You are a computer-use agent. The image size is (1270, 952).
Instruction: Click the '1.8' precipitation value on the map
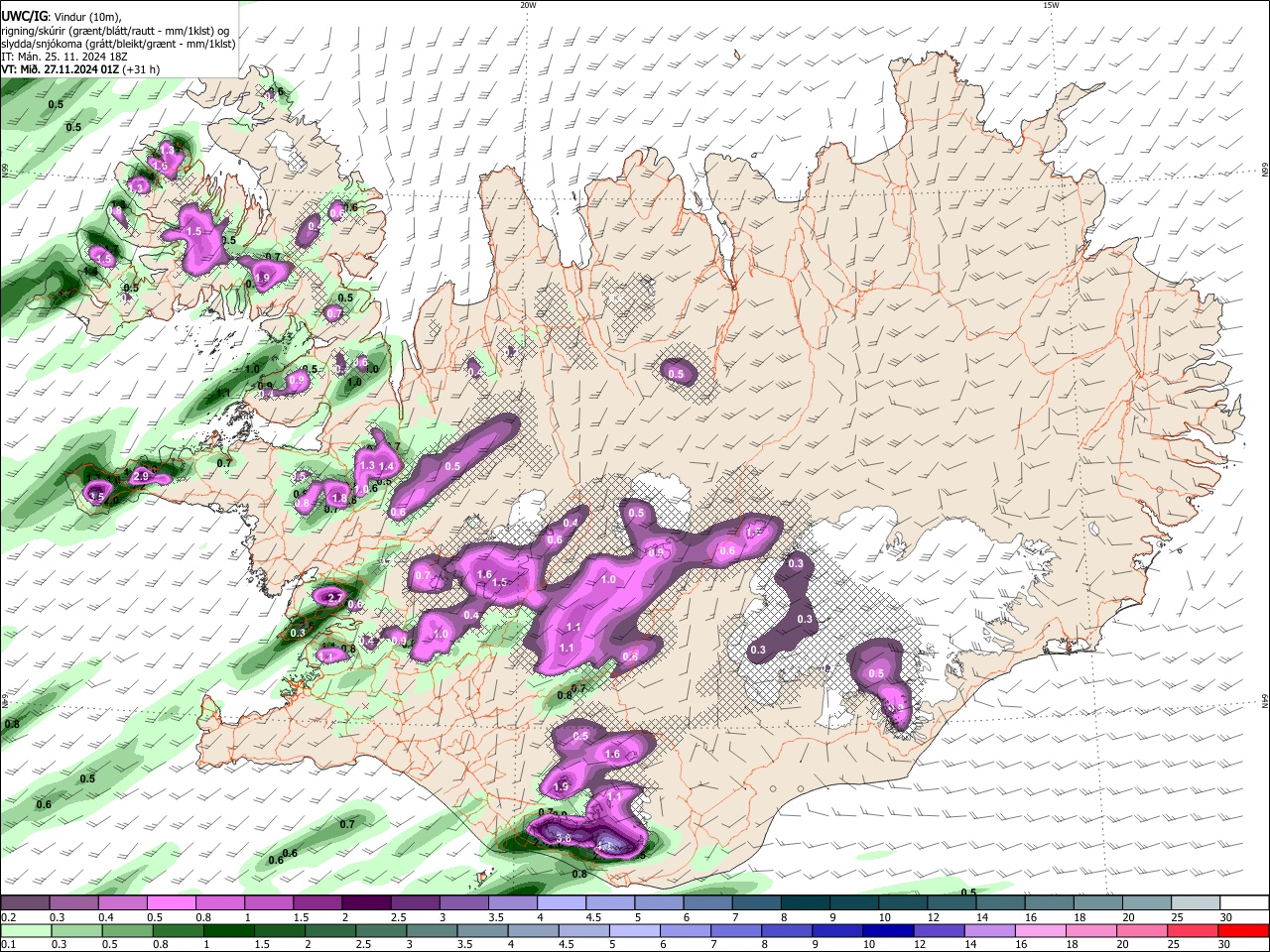click(339, 498)
